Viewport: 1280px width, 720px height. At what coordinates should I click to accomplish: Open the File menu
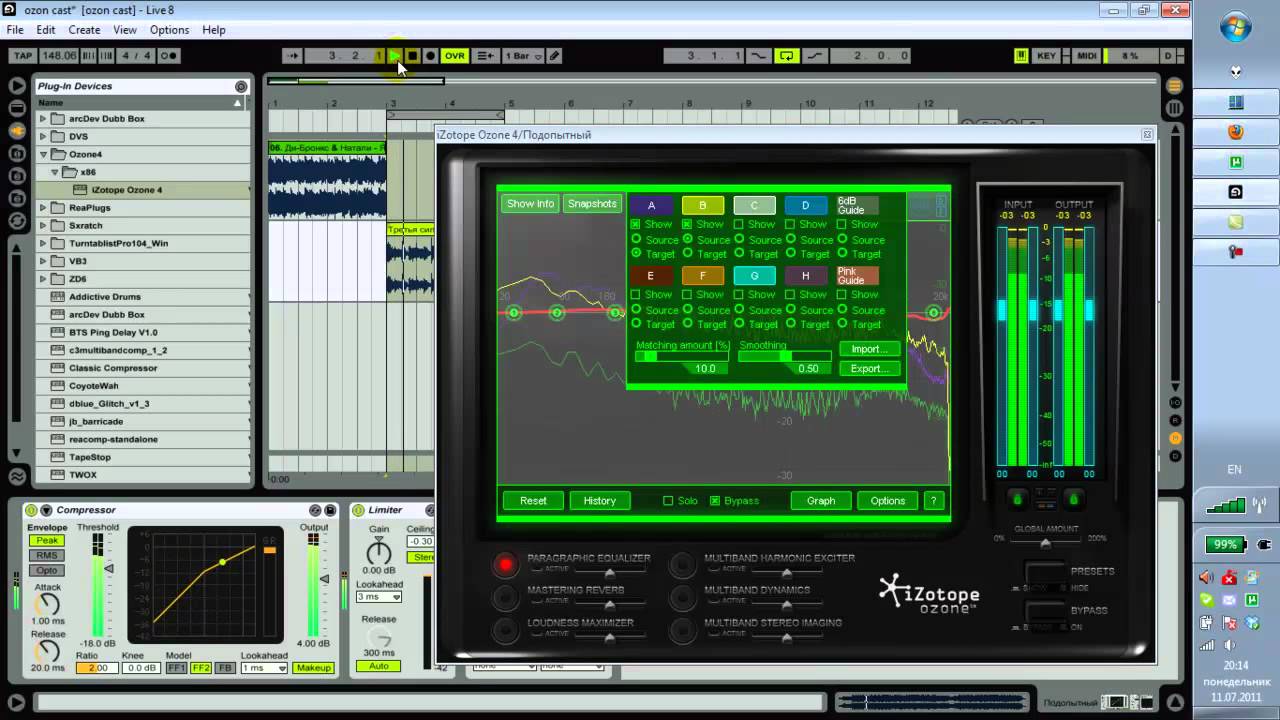point(15,30)
